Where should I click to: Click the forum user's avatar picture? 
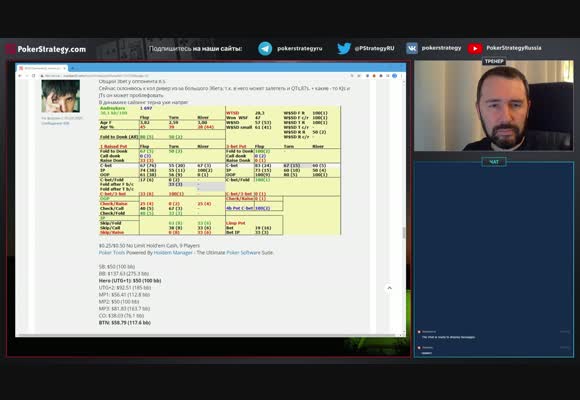point(61,96)
